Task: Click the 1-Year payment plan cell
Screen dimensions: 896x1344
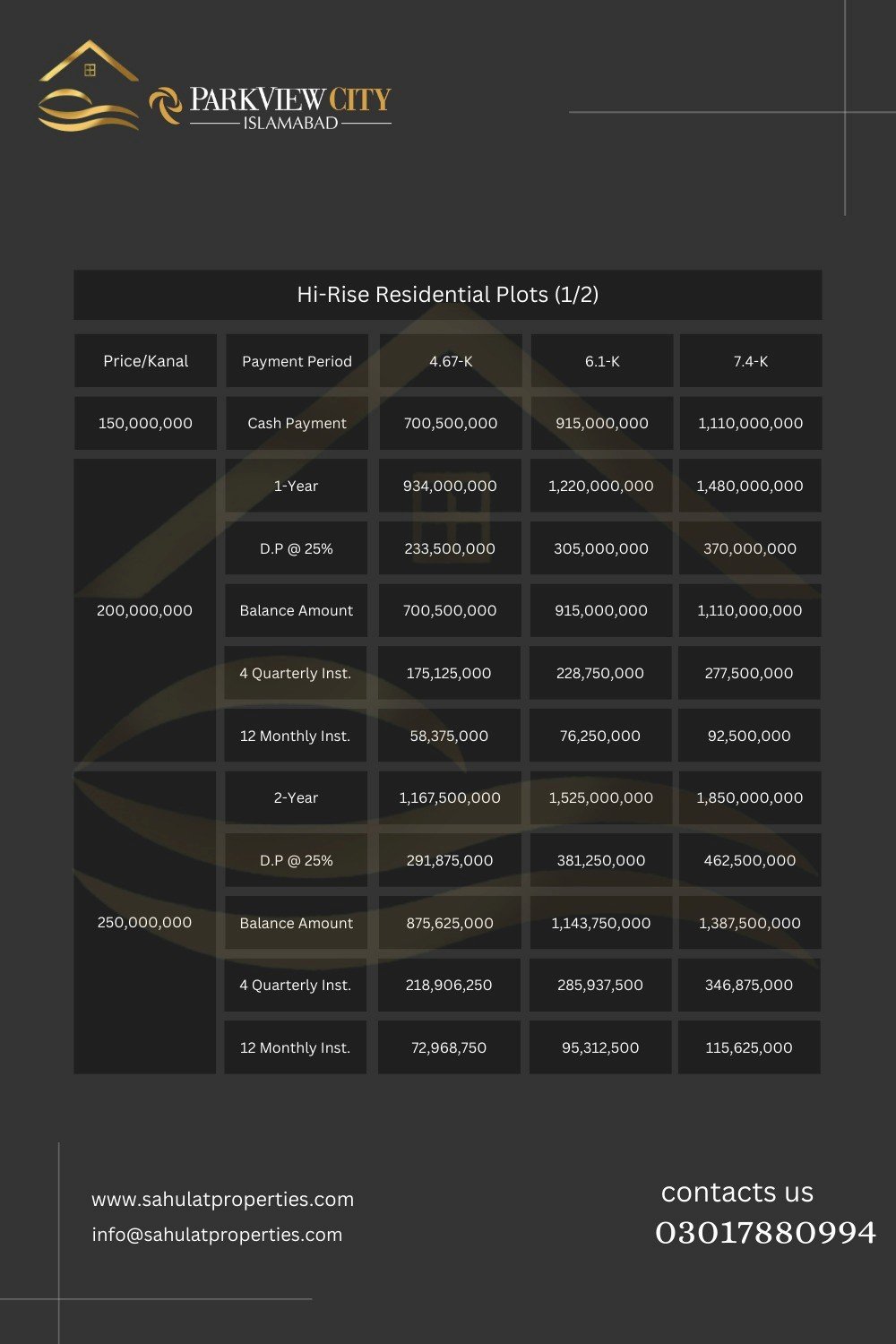Action: pyautogui.click(x=296, y=486)
